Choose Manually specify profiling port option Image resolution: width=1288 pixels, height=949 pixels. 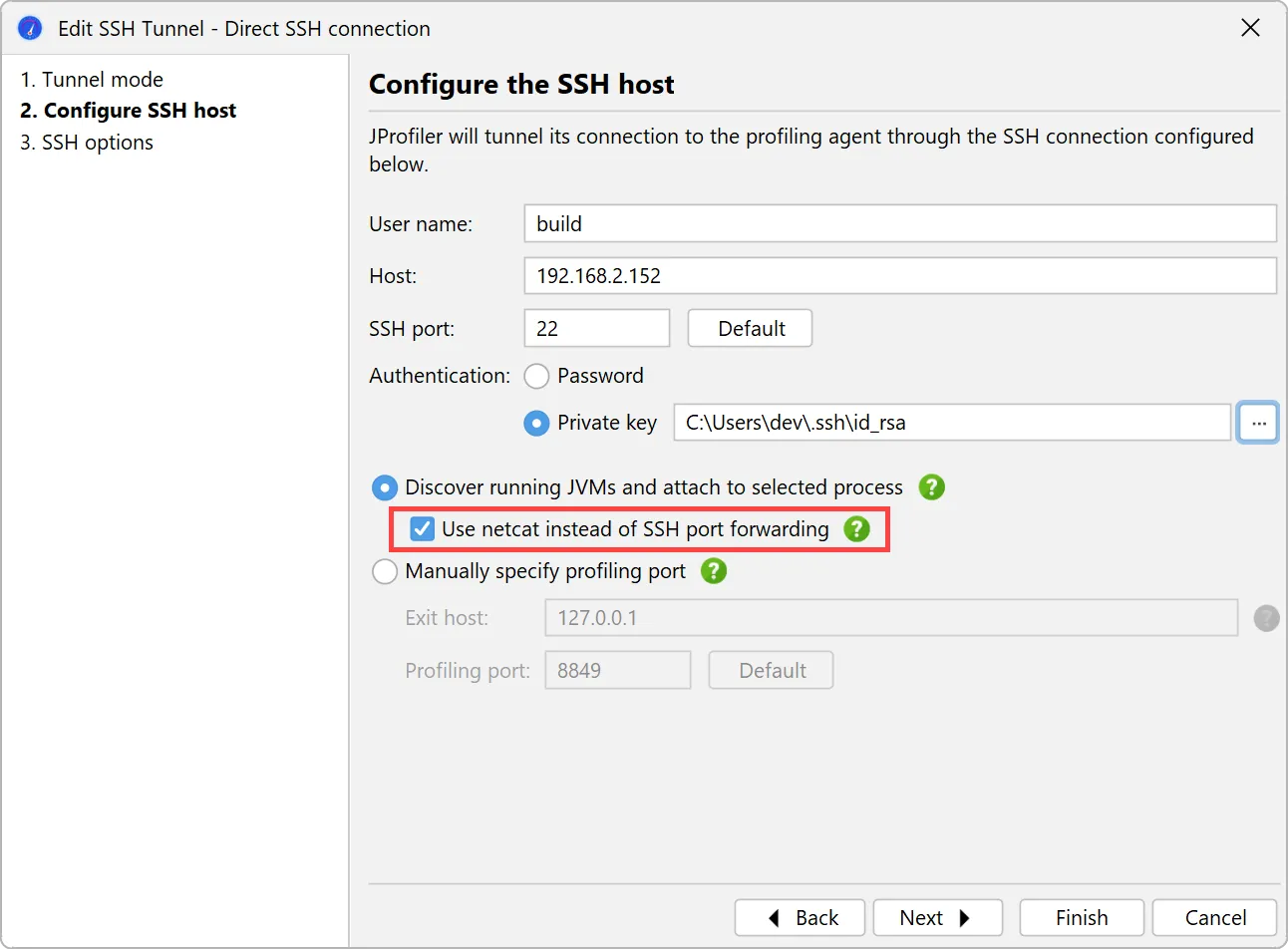384,571
